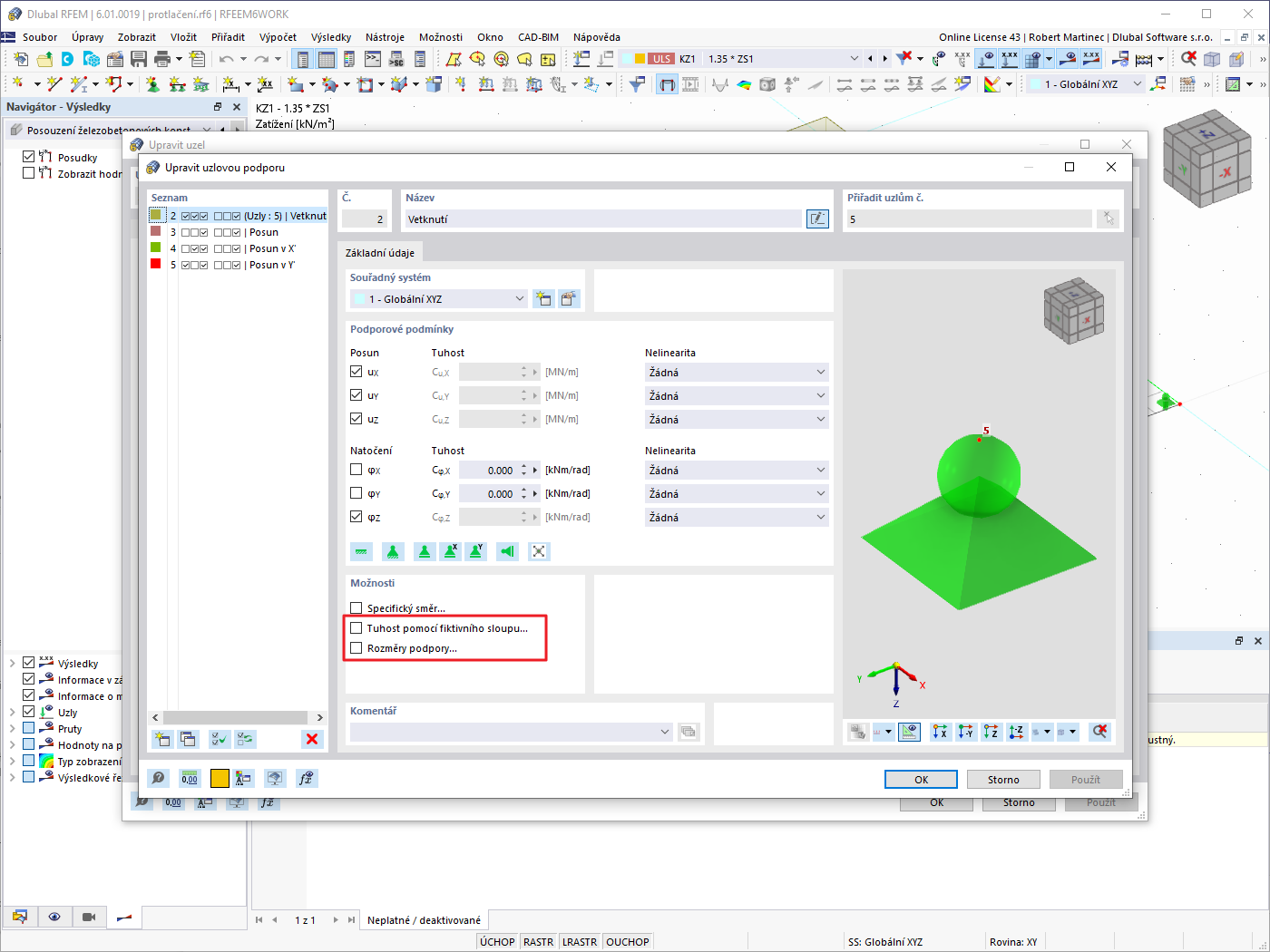The image size is (1270, 952).
Task: Enable the φX rotation restraint checkbox
Action: click(x=357, y=470)
